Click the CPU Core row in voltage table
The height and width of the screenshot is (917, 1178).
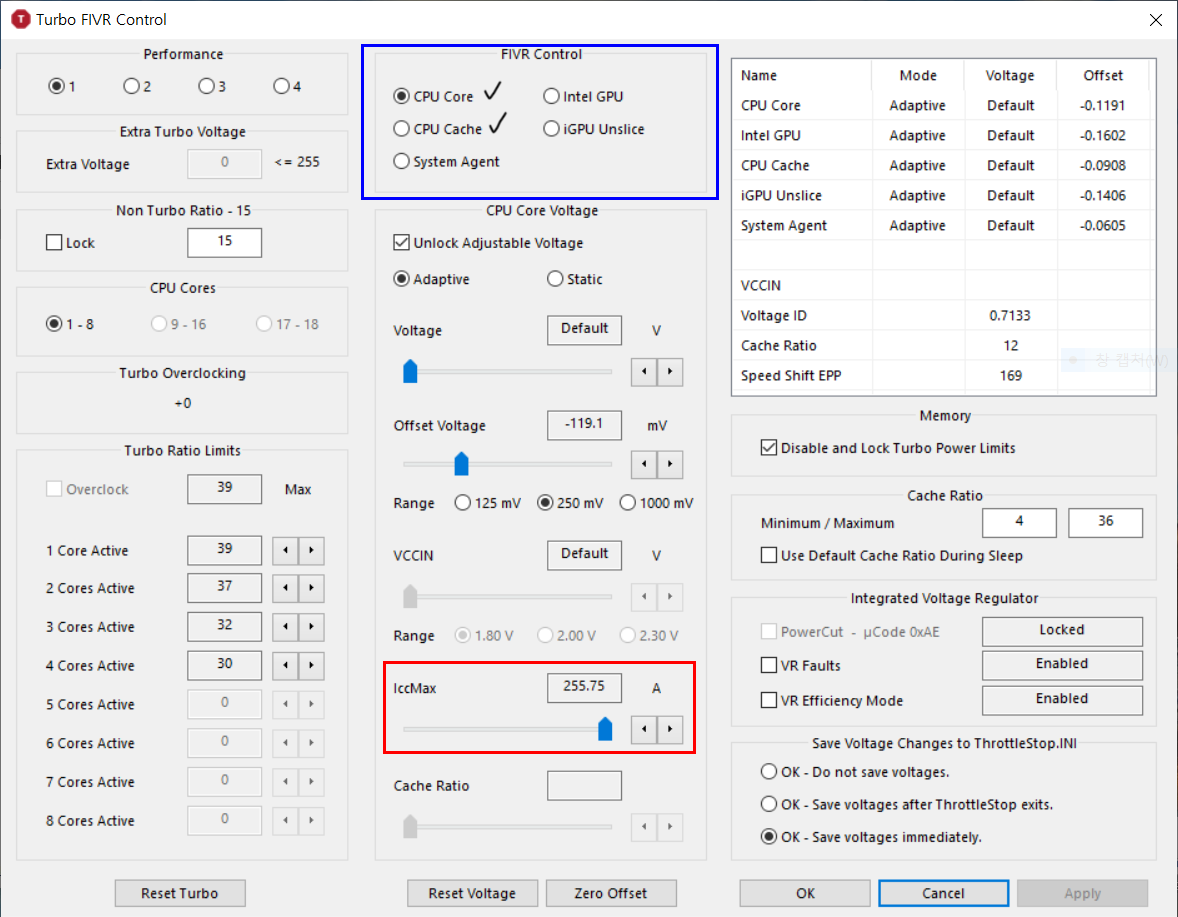[942, 105]
